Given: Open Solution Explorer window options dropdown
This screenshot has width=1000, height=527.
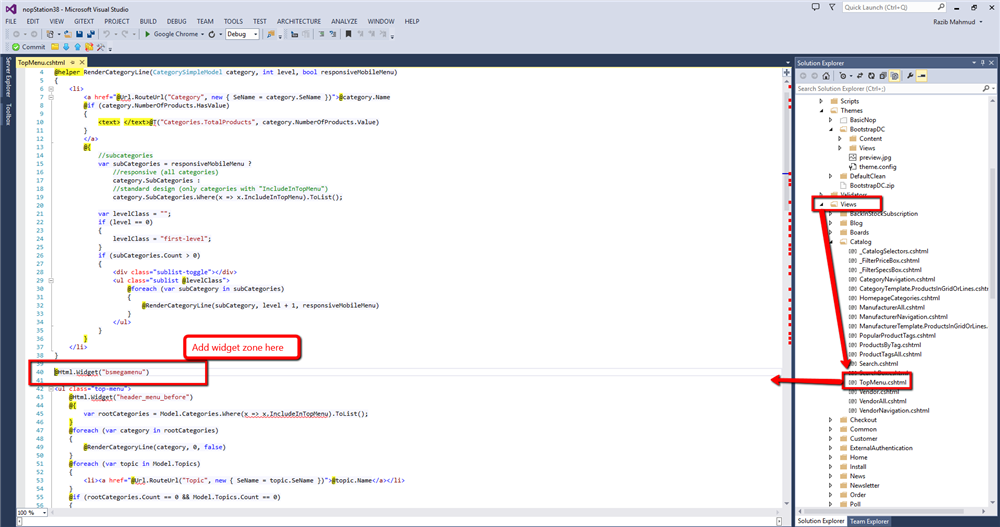Looking at the screenshot, I should click(974, 63).
